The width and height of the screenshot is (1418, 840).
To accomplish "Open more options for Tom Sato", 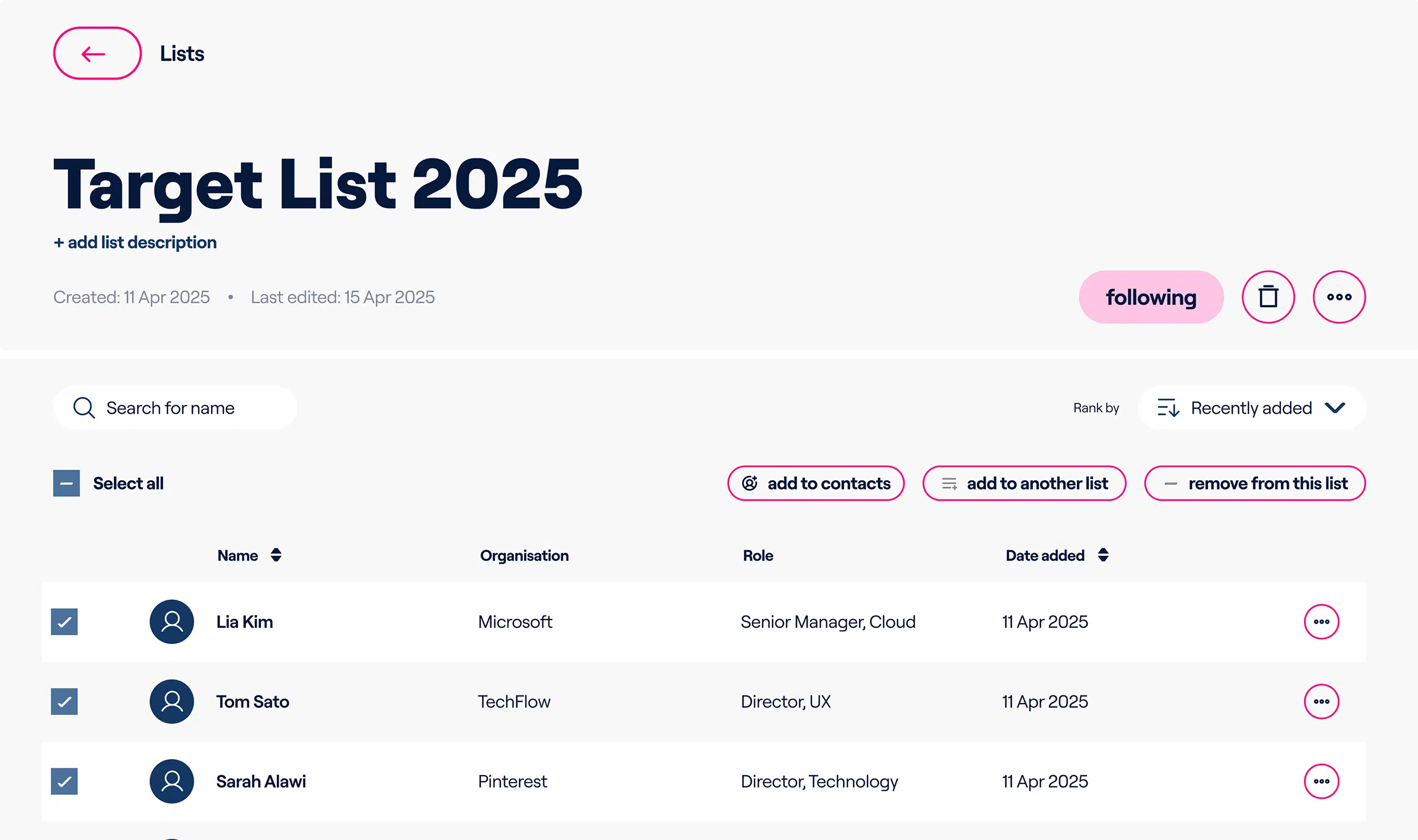I will coord(1321,701).
